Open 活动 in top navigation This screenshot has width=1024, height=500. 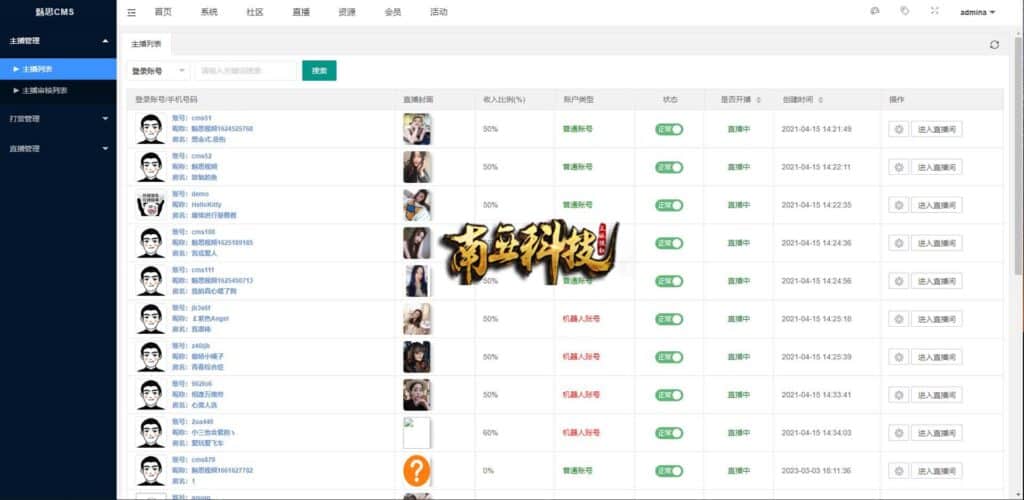(439, 12)
